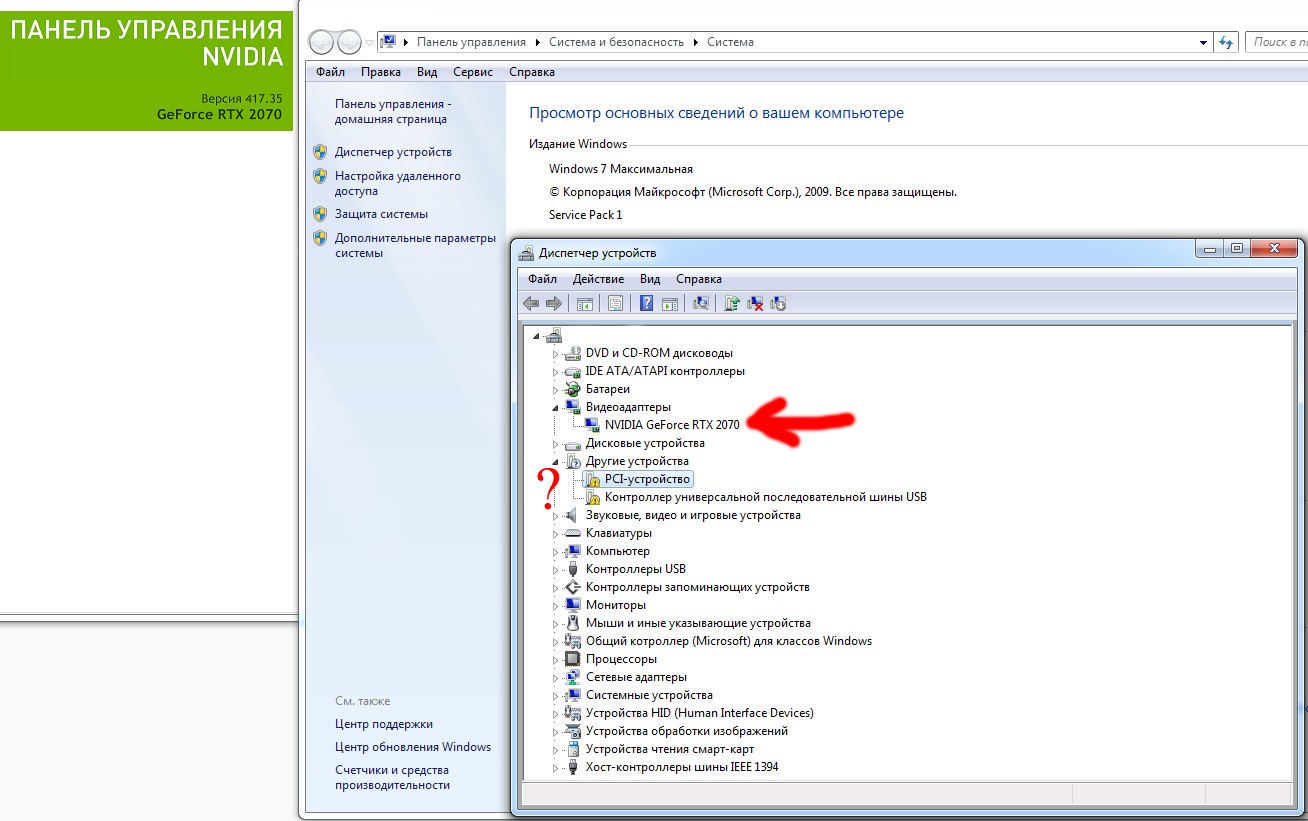The width and height of the screenshot is (1308, 821).
Task: Click the Update driver software toolbar icon
Action: [x=732, y=303]
